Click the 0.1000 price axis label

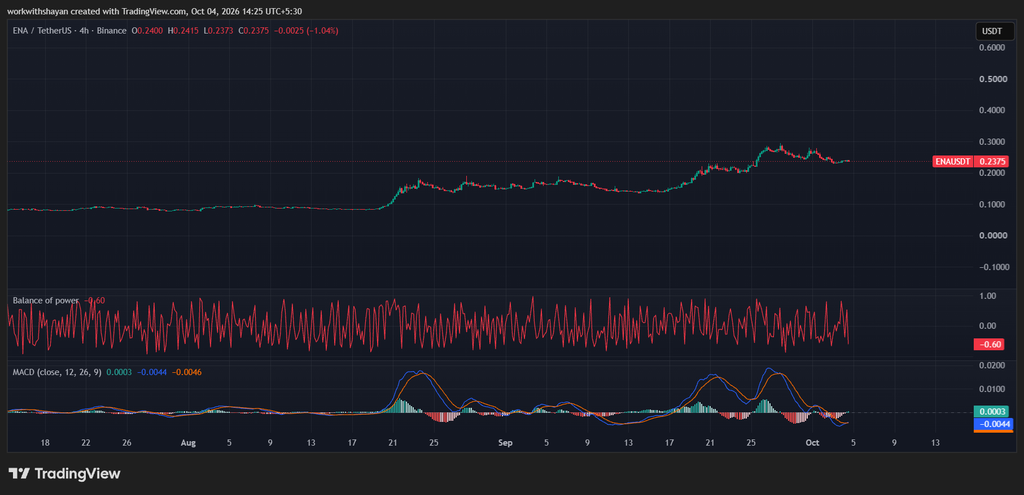[993, 204]
